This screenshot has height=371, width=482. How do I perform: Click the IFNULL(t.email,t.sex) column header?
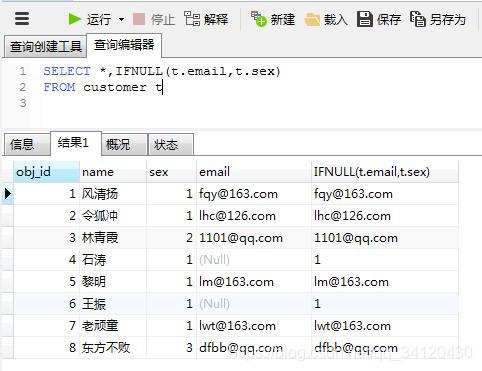tap(385, 172)
